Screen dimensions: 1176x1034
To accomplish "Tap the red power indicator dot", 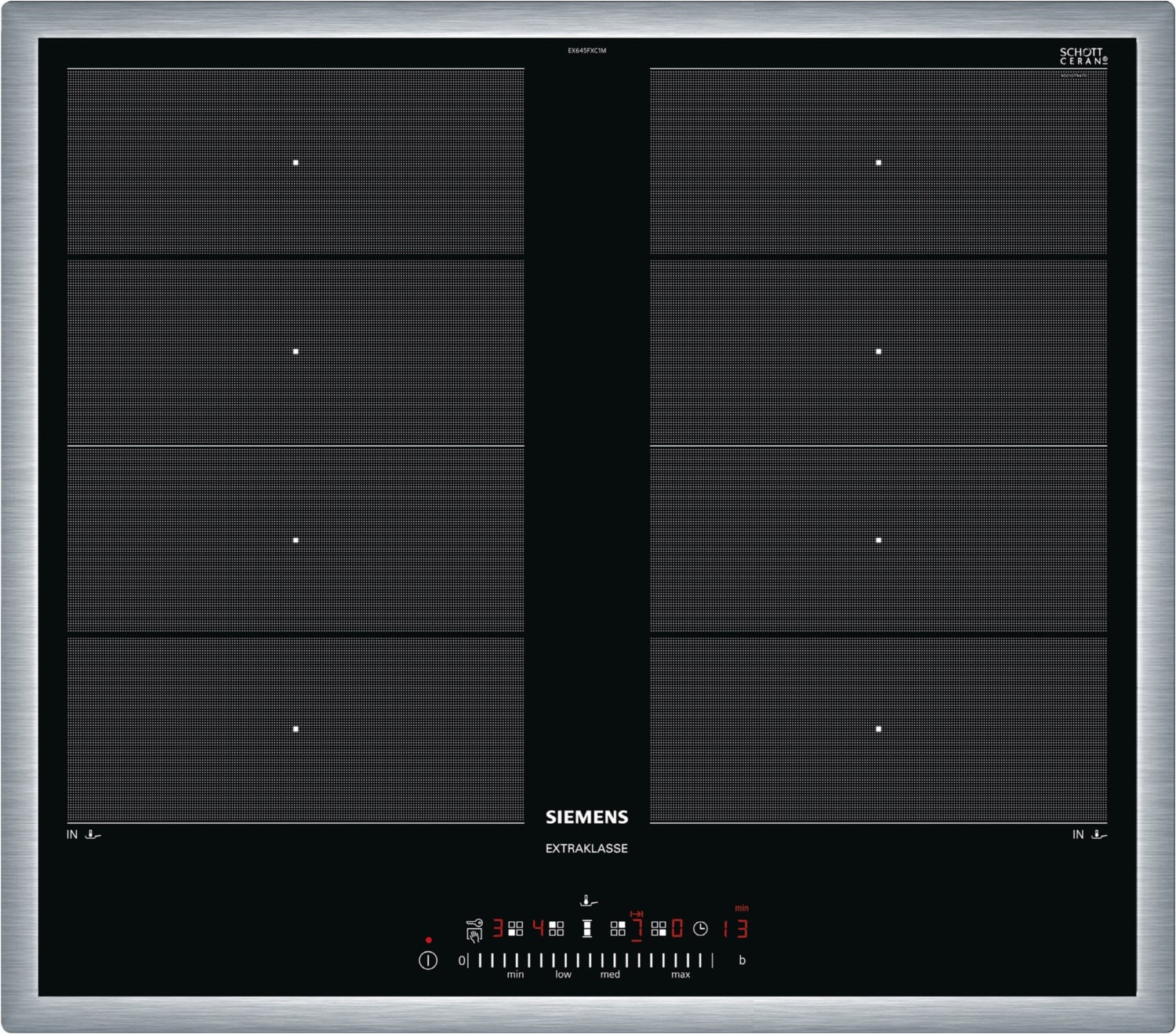I will point(429,940).
